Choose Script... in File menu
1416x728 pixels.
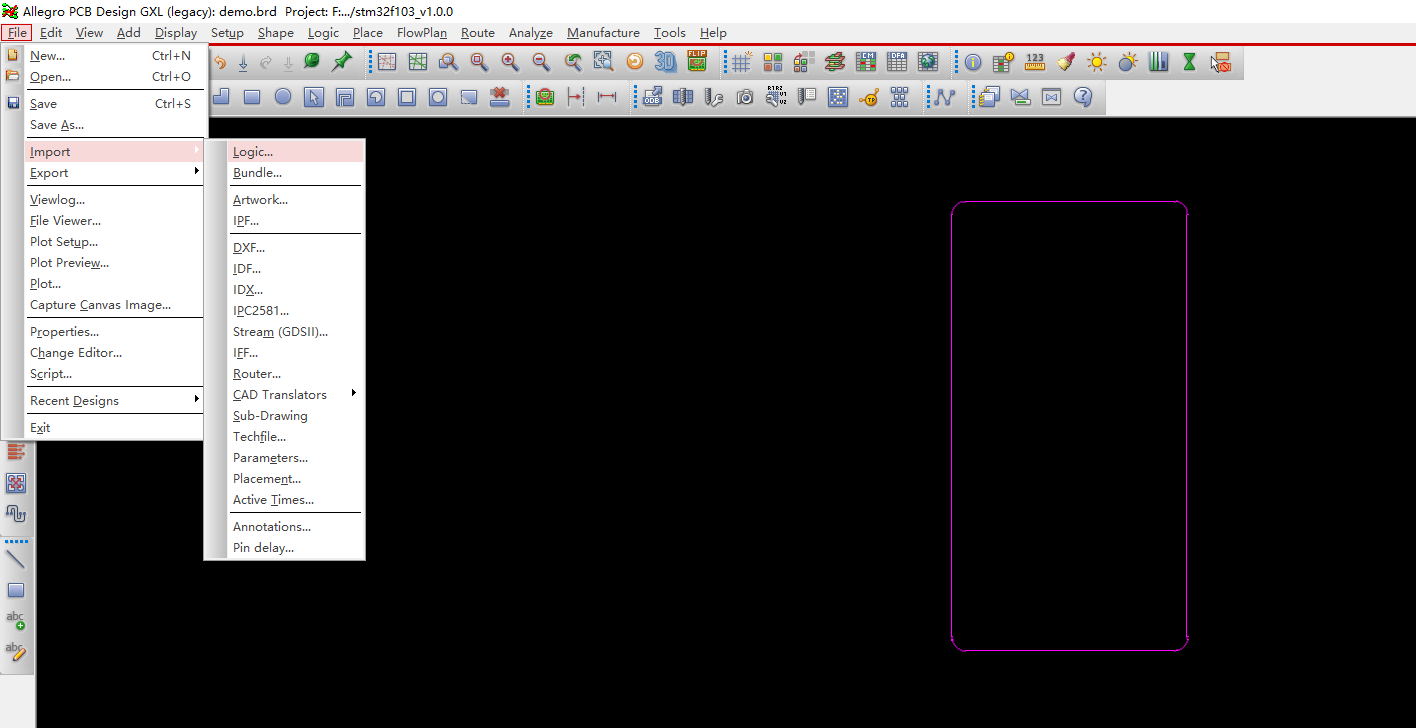pos(114,374)
